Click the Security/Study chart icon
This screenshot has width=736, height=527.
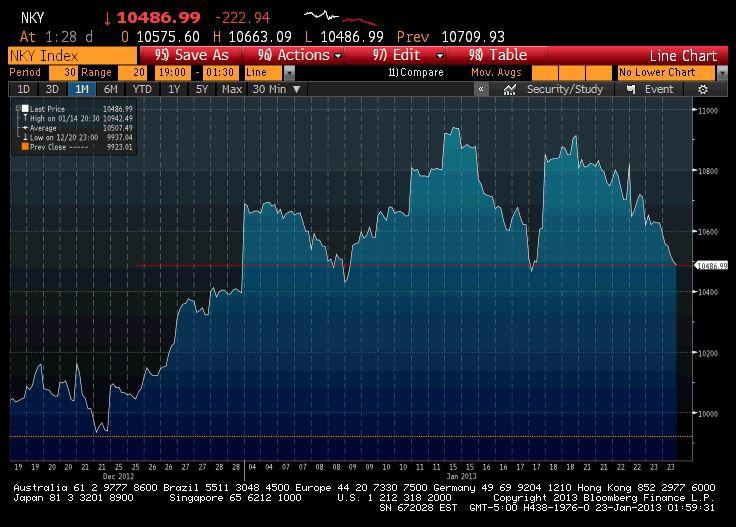pos(510,90)
